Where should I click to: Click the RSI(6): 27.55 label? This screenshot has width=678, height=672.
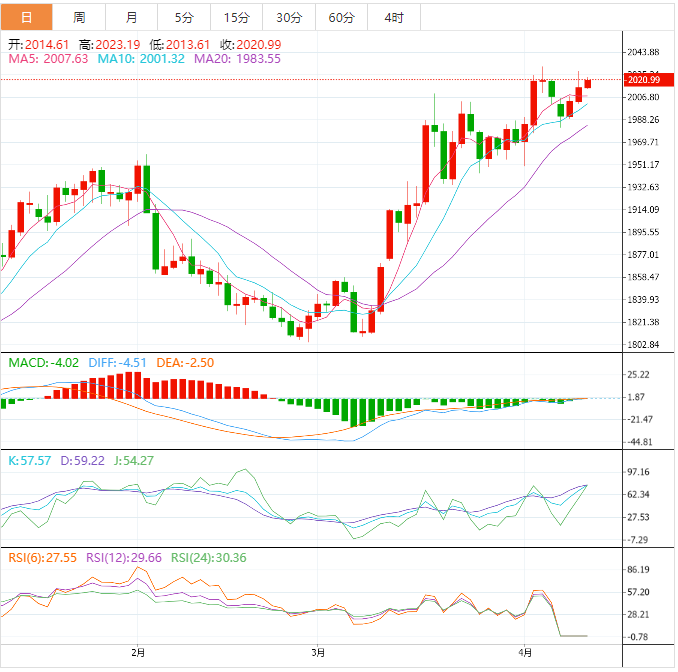(43, 558)
